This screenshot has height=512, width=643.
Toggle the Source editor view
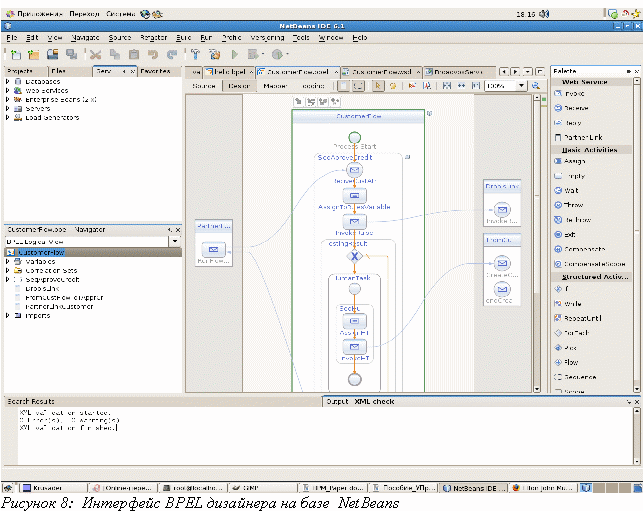(204, 86)
